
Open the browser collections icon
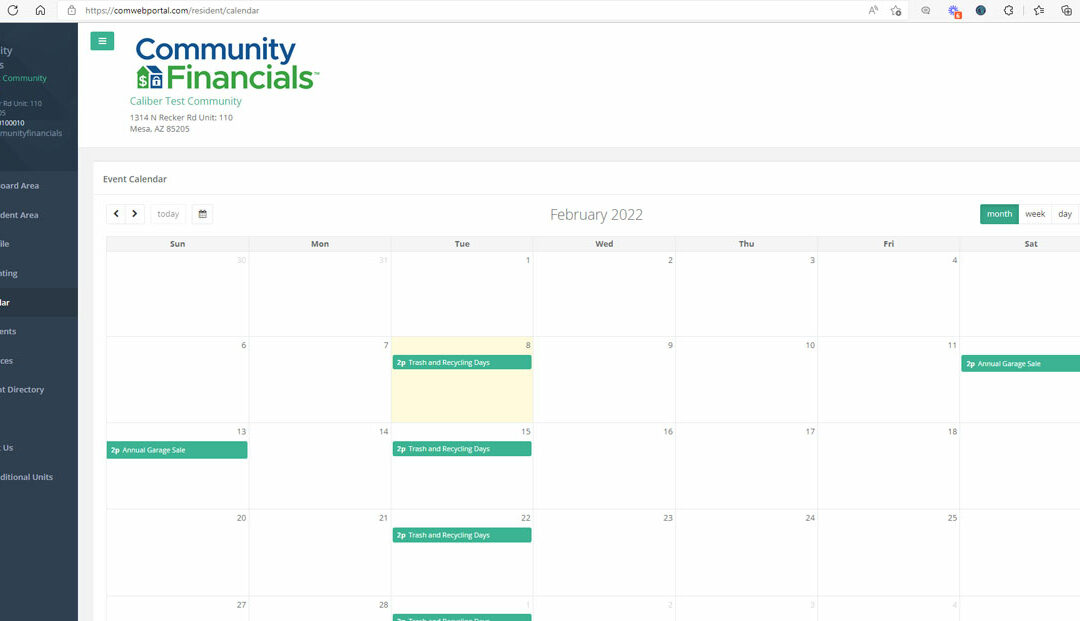point(1066,10)
